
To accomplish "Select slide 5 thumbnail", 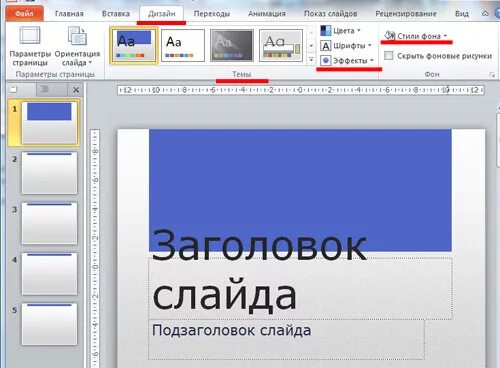I will coord(49,324).
